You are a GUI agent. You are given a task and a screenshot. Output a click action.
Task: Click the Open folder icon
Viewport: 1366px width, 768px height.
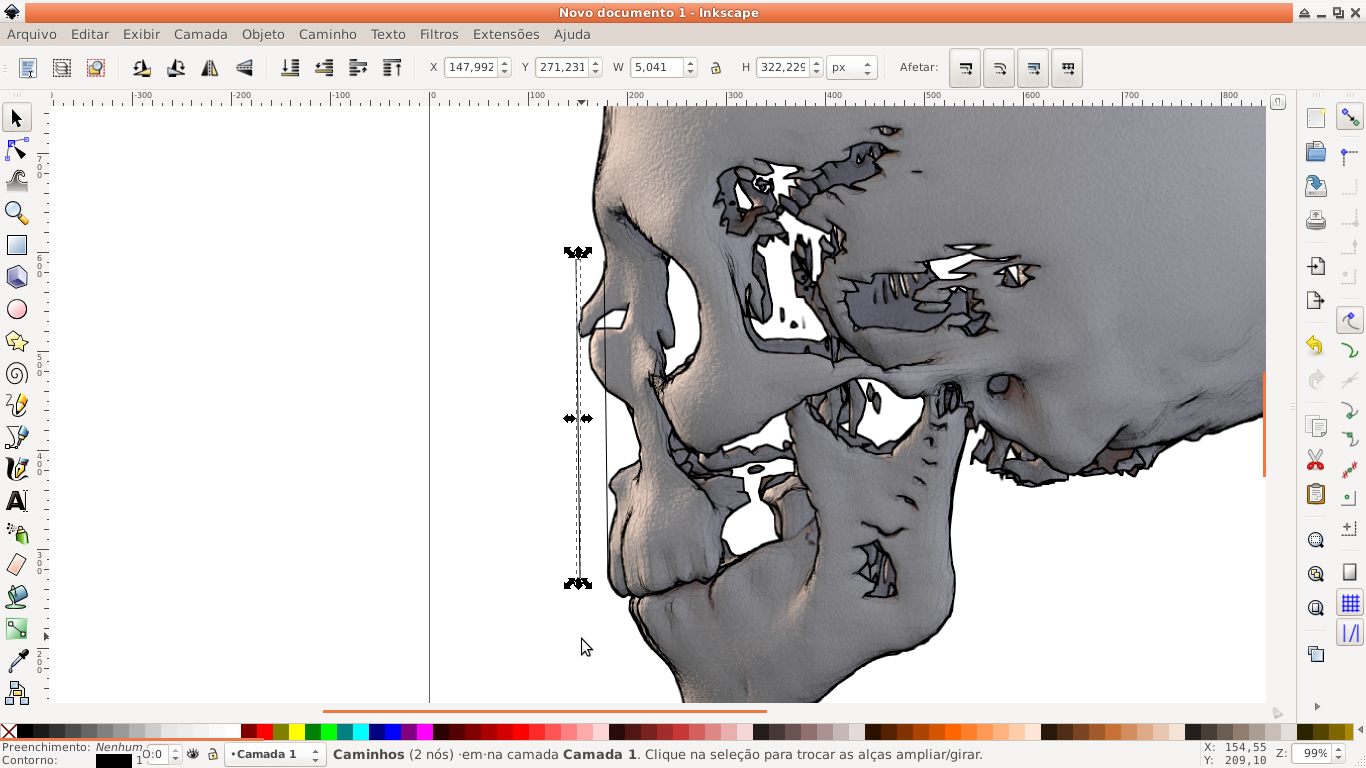point(1315,152)
